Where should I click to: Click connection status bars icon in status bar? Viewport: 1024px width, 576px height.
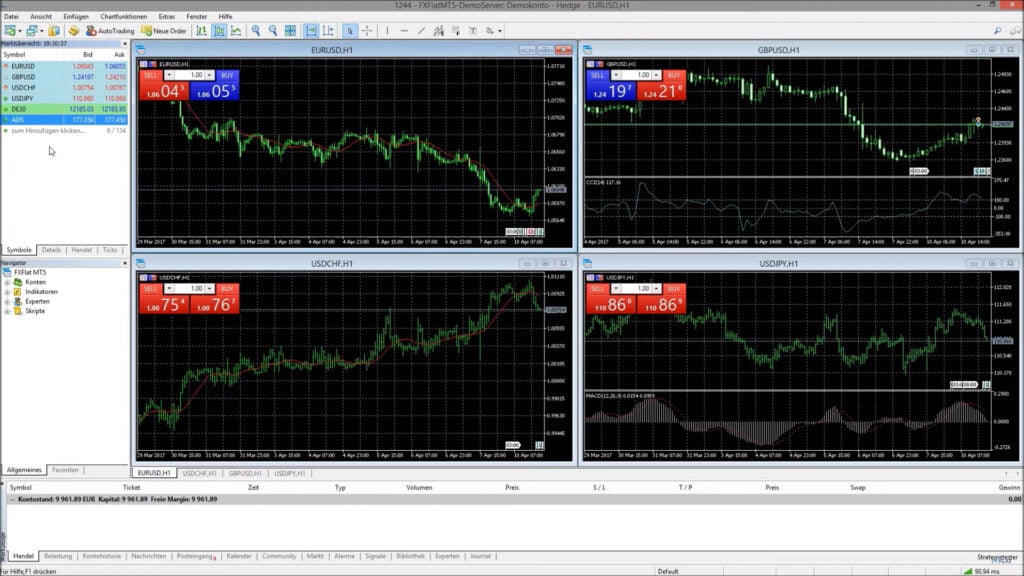point(968,571)
